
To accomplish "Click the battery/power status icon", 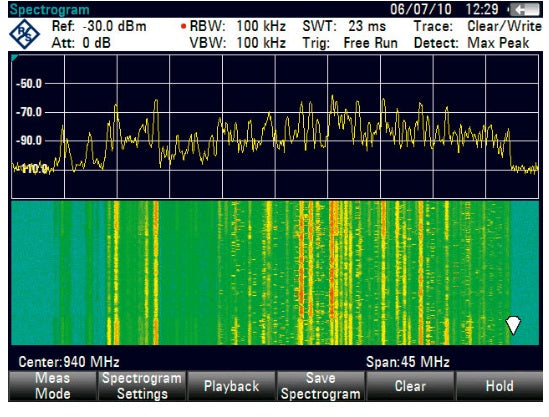I will click(524, 9).
